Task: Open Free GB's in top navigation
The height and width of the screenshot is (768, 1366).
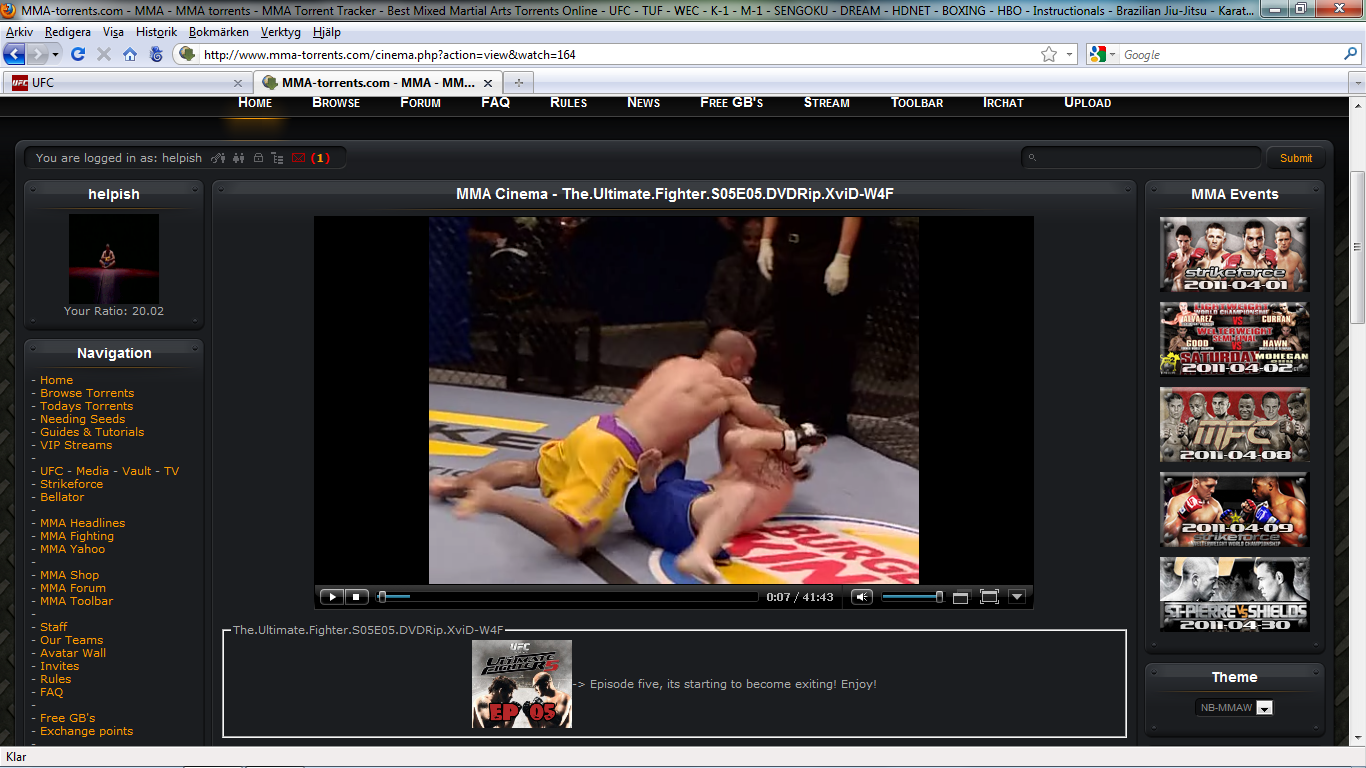Action: point(731,102)
